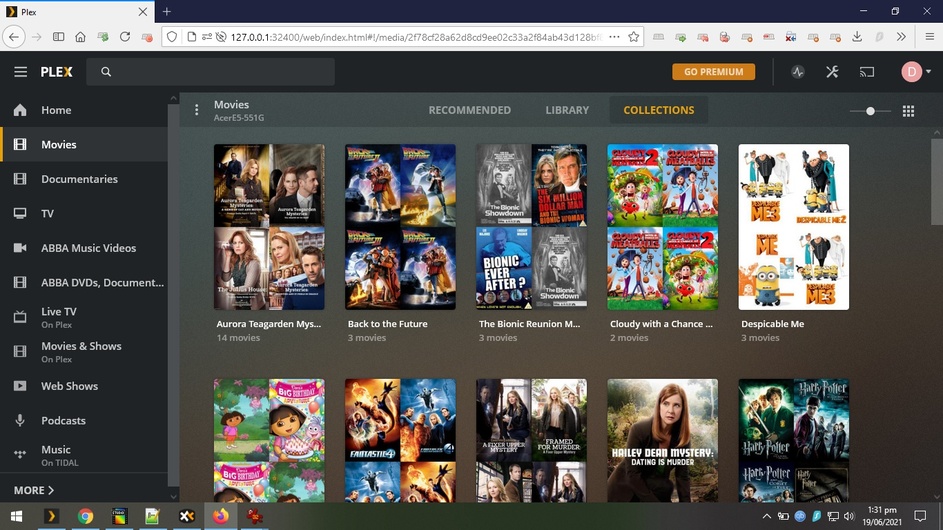Click the TIDAL Music icon
The height and width of the screenshot is (530, 943).
[20, 454]
